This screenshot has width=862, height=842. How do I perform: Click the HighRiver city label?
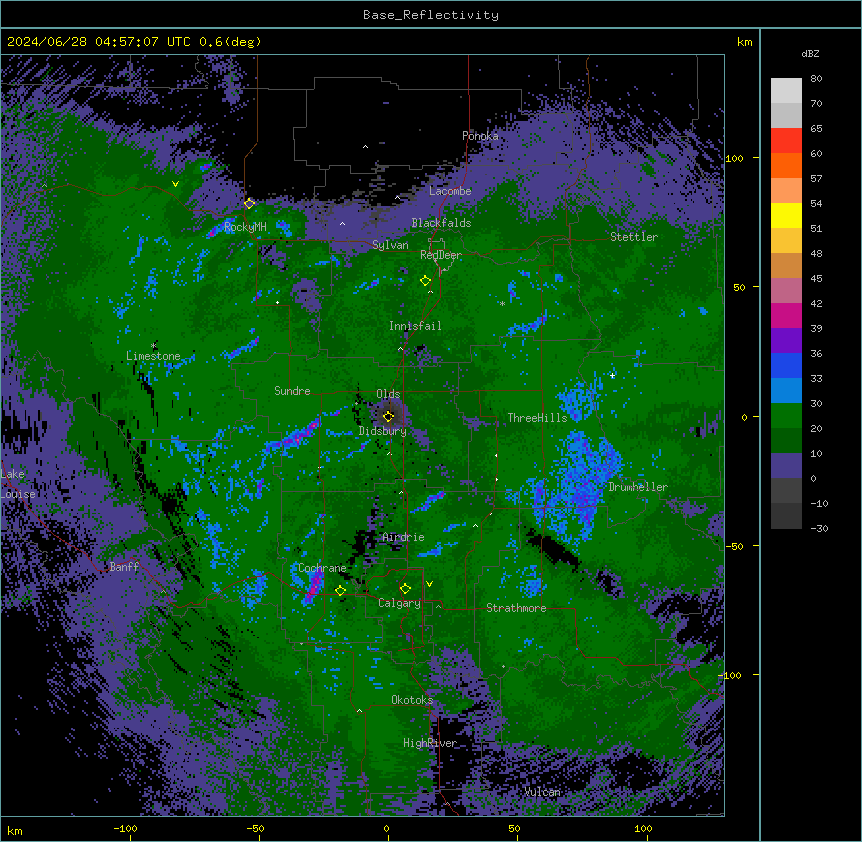pos(430,743)
